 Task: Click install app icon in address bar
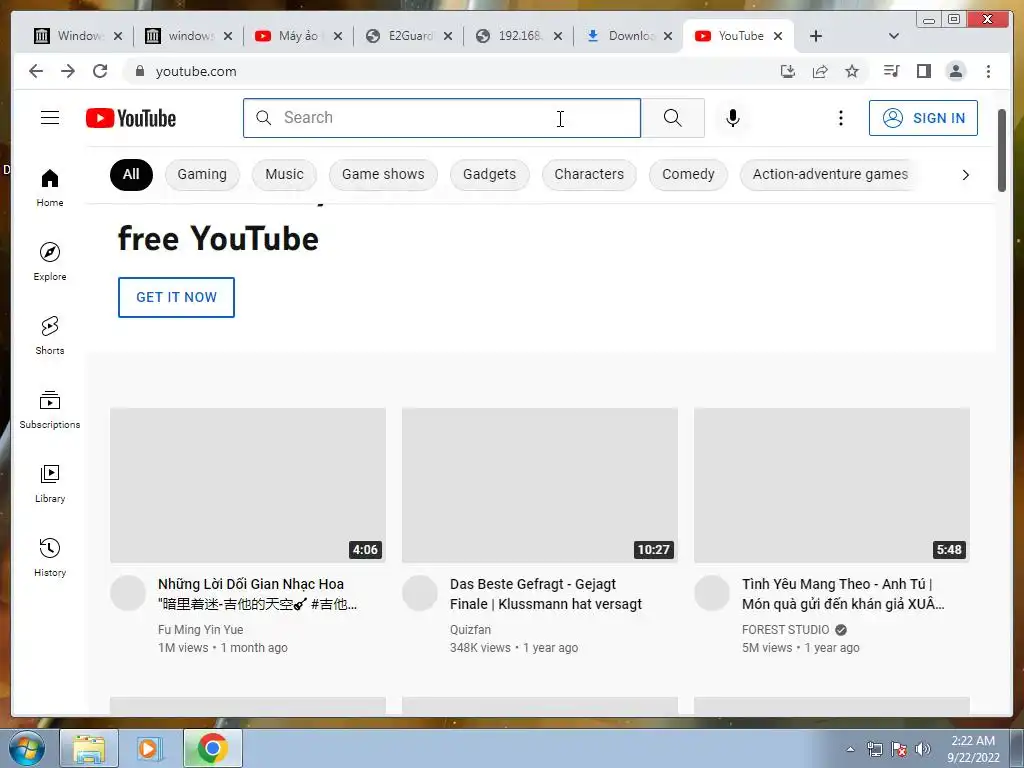[788, 71]
